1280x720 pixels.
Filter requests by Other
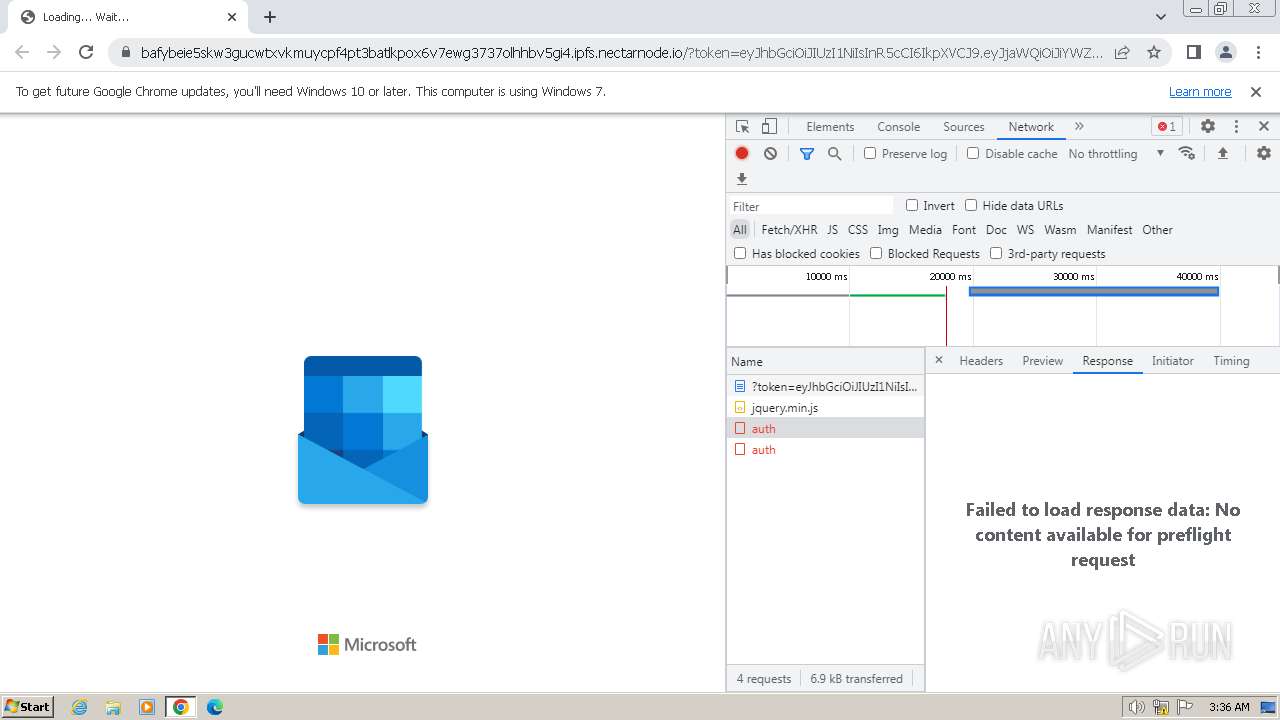(1157, 230)
